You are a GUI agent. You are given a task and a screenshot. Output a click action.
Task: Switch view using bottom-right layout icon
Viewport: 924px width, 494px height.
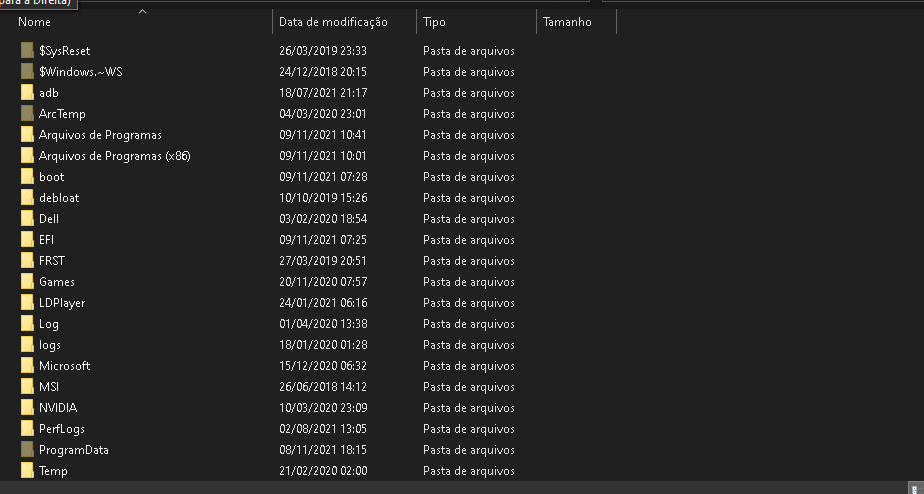click(915, 489)
